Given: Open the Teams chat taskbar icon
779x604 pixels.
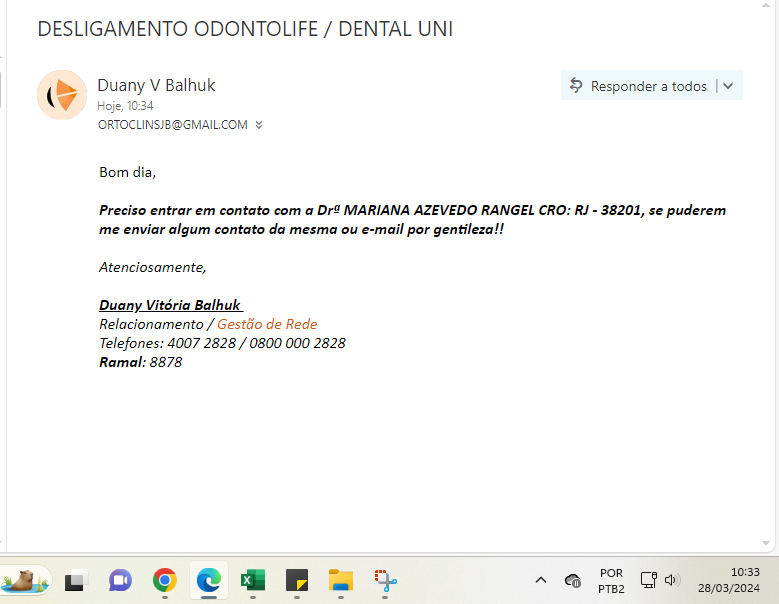Looking at the screenshot, I should (x=120, y=580).
